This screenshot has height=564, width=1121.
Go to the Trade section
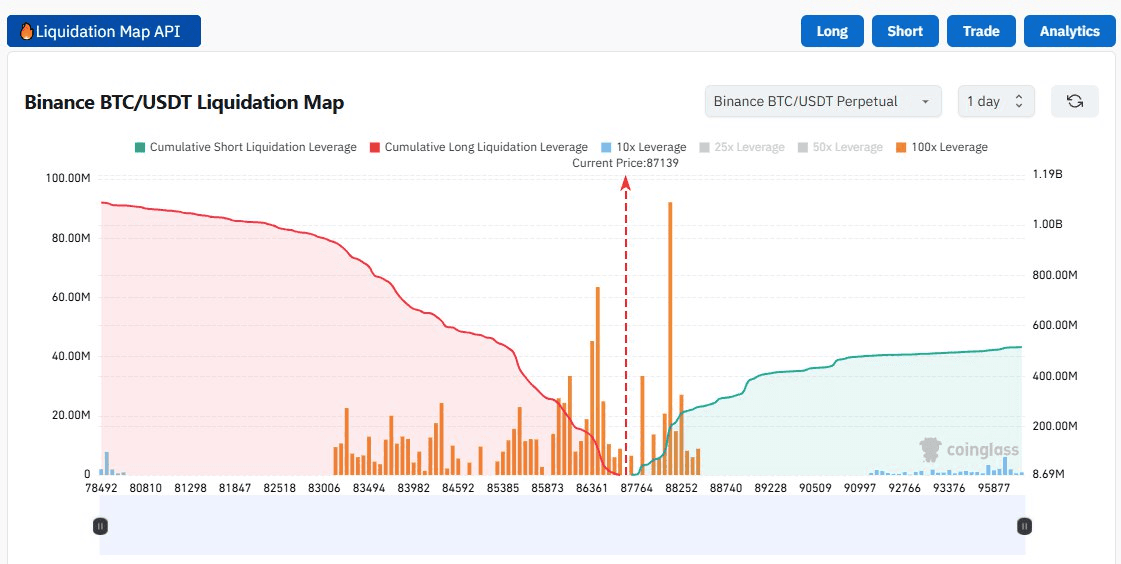pos(981,31)
